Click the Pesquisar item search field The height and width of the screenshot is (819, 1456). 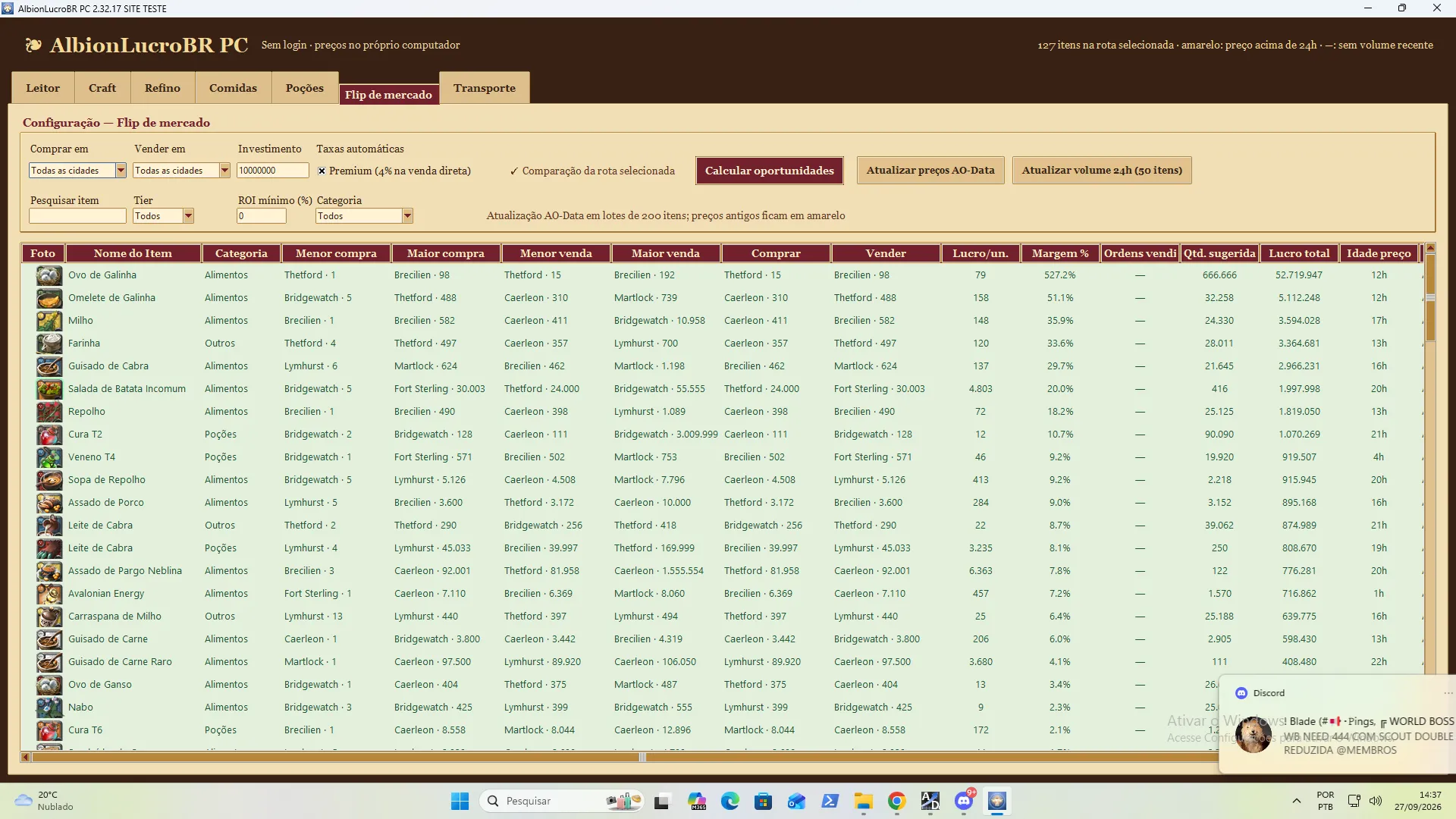(x=77, y=216)
